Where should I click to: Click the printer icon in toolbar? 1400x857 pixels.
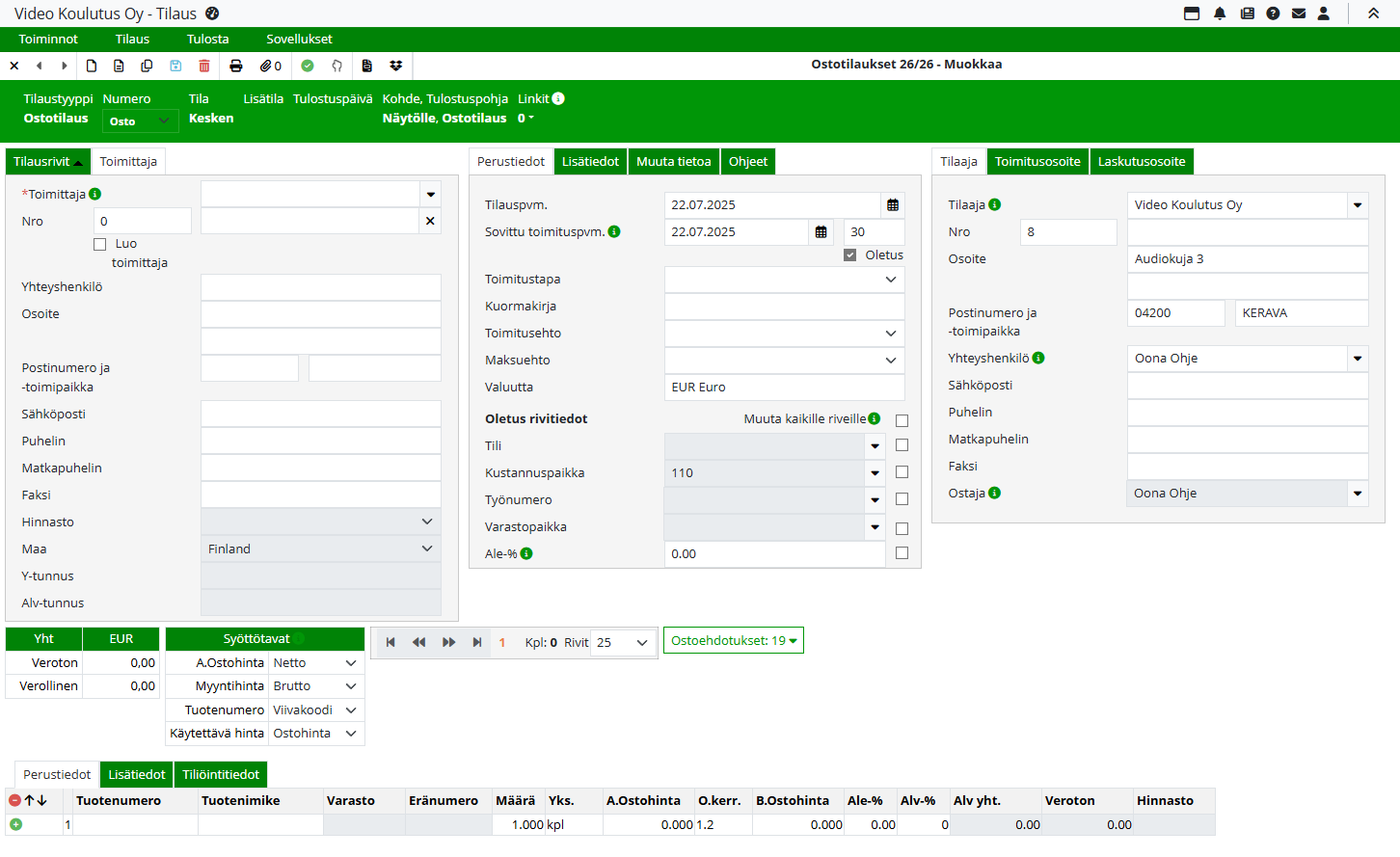236,66
